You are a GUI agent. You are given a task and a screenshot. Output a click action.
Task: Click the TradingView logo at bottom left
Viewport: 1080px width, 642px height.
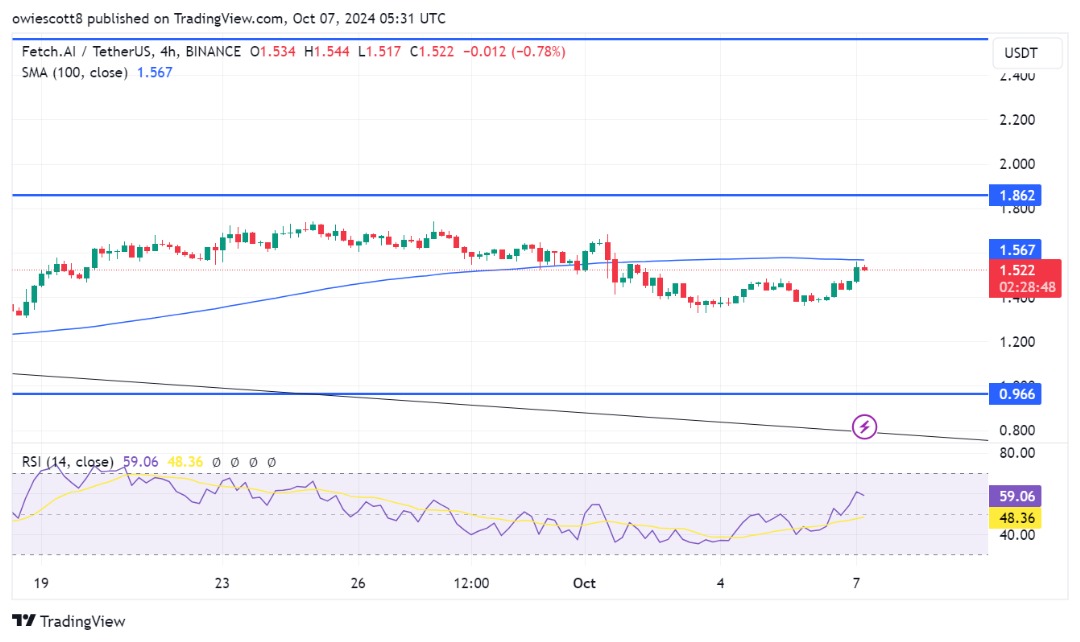click(69, 621)
